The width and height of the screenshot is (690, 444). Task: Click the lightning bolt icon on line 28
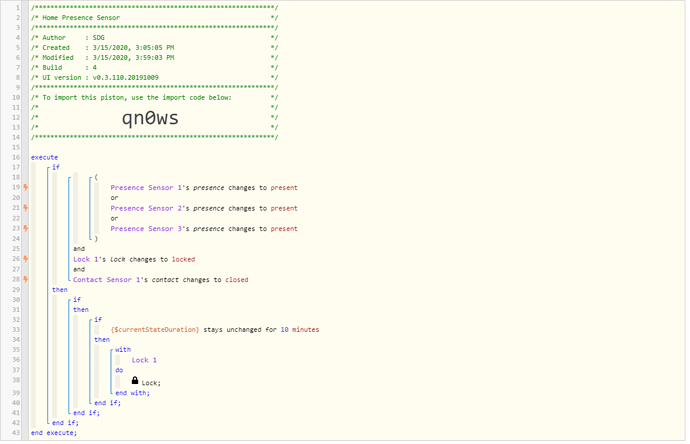point(26,279)
